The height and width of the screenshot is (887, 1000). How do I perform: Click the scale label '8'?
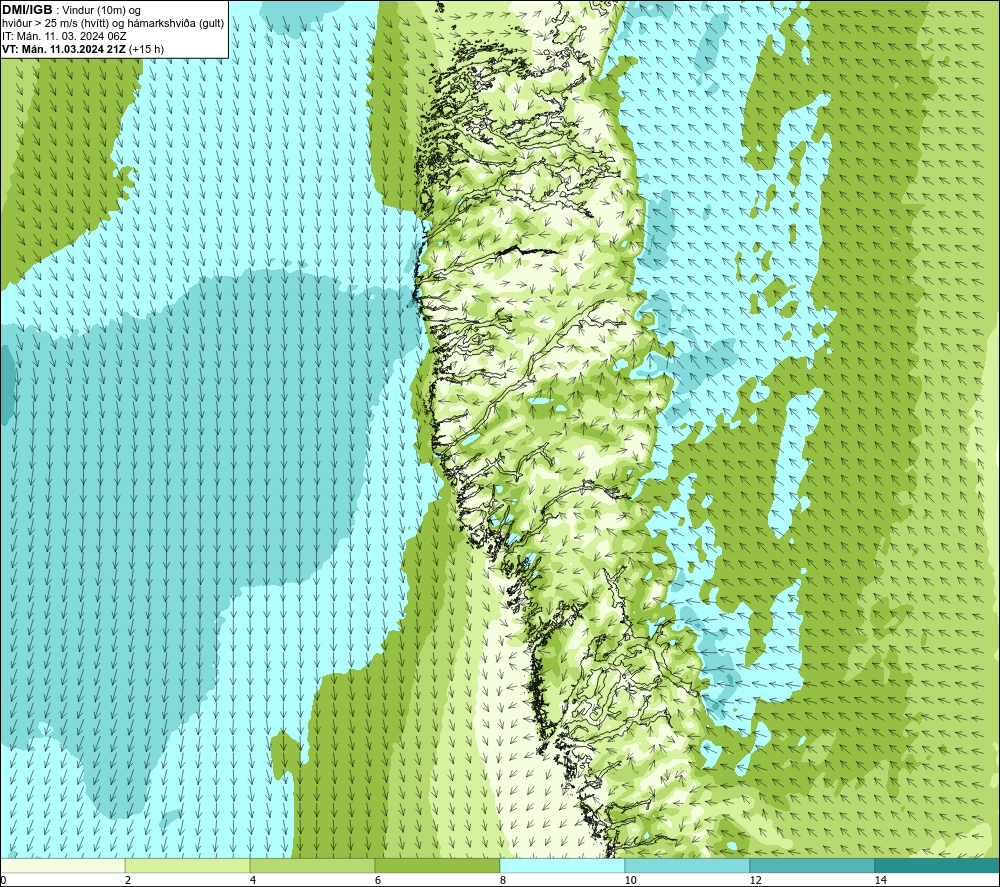[503, 880]
